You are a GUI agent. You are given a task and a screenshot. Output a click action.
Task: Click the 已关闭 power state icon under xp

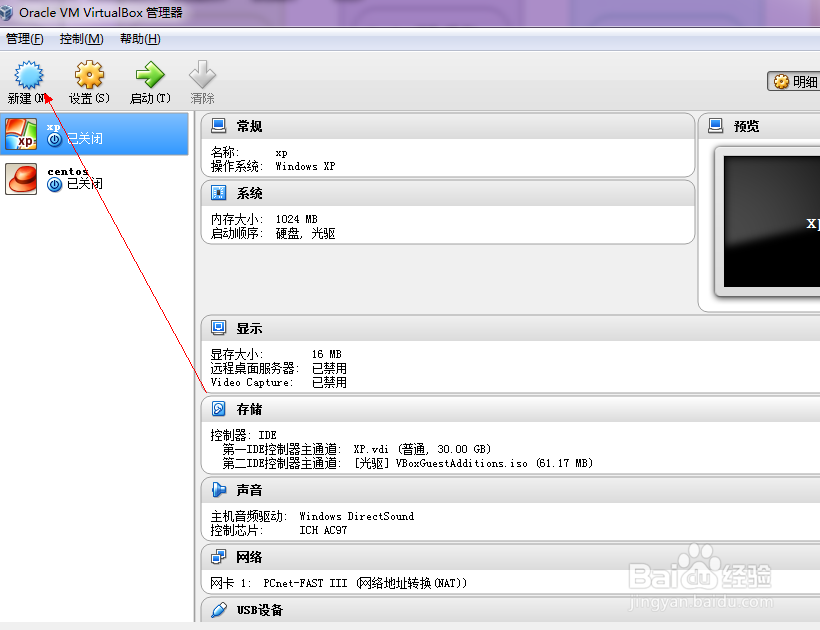(53, 140)
